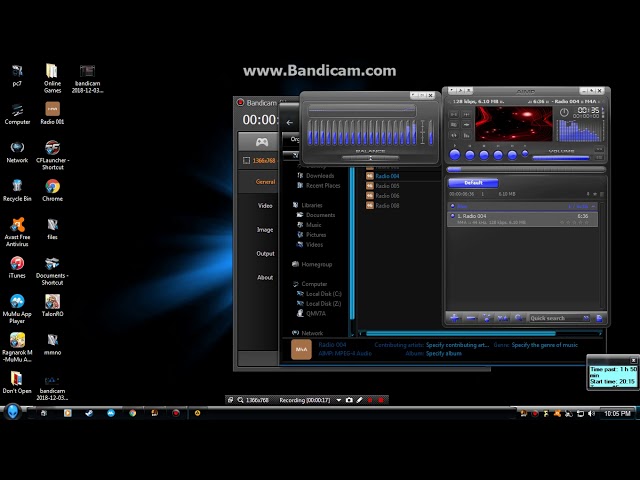Click the large AIMP play button
Screen dimensions: 640x480
tap(454, 155)
